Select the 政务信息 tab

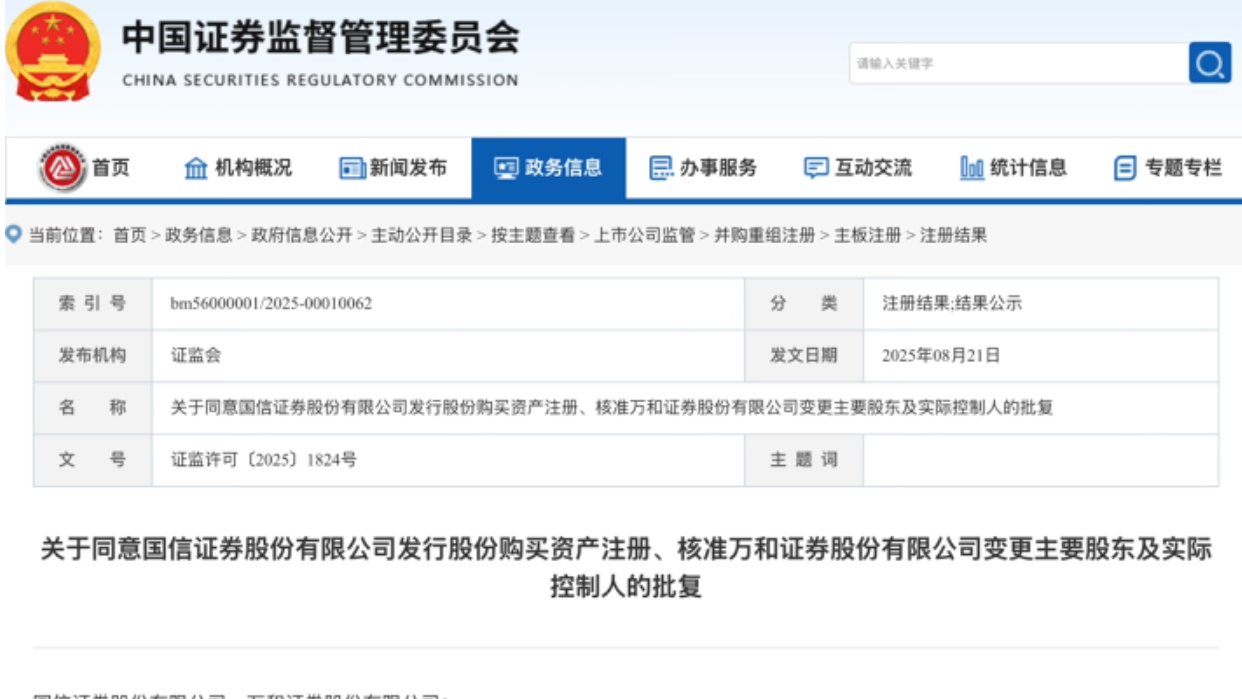549,169
